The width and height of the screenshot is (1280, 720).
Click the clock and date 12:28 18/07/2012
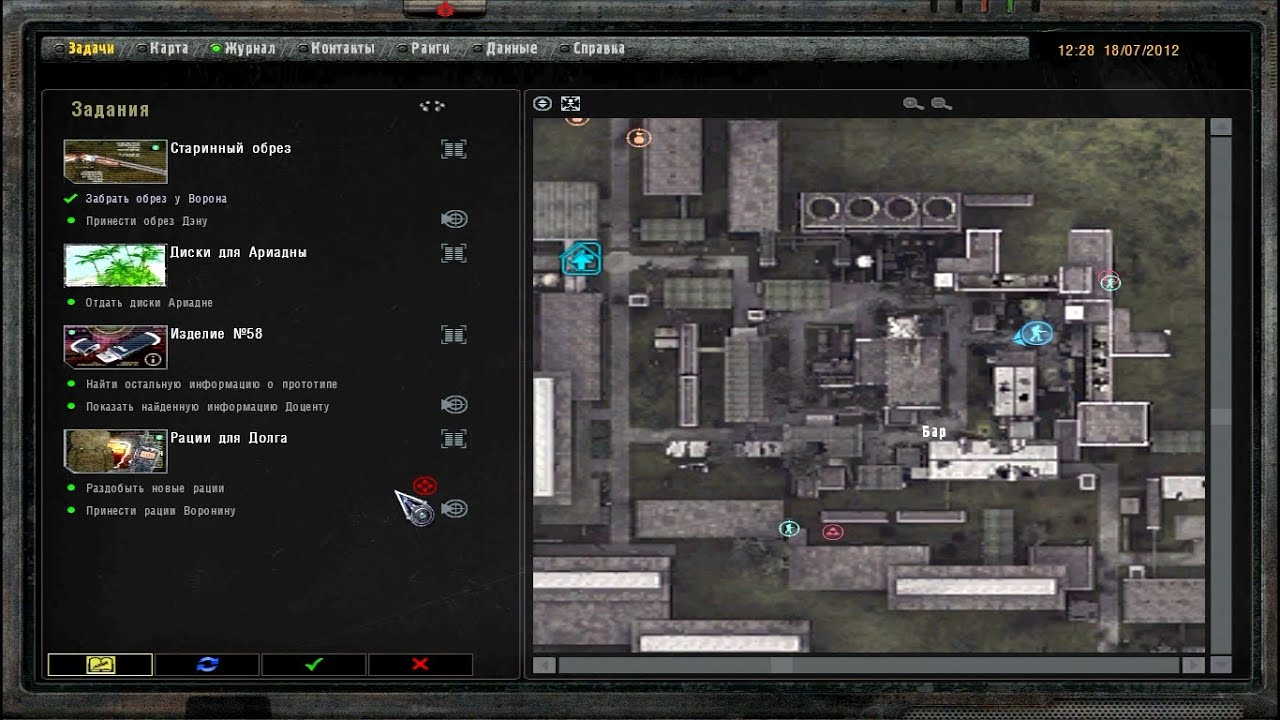(x=1119, y=50)
